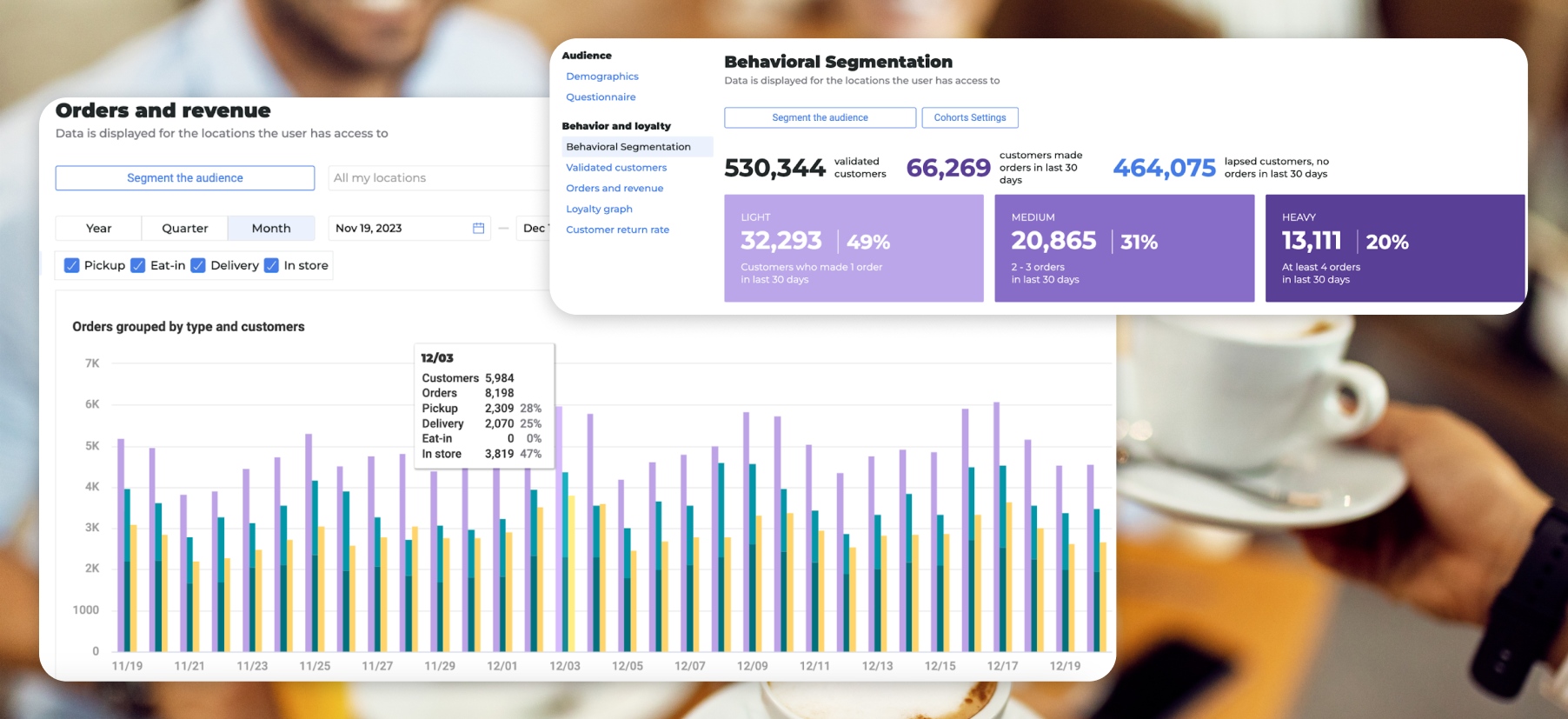Open the Nov 19, 2023 date picker
Screen dimensions: 1568x719
(x=409, y=228)
